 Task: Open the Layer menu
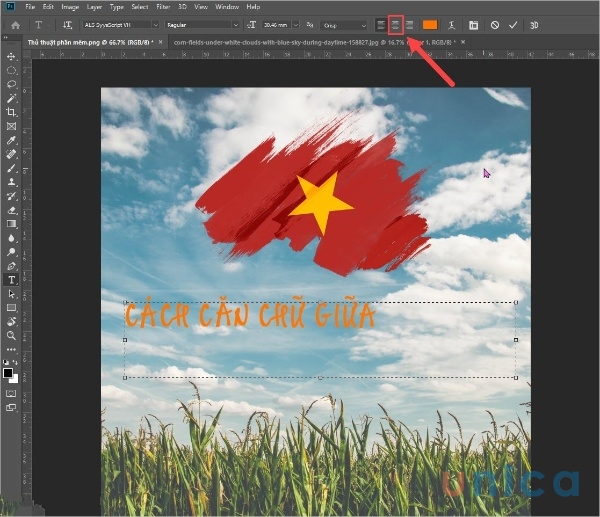click(94, 7)
